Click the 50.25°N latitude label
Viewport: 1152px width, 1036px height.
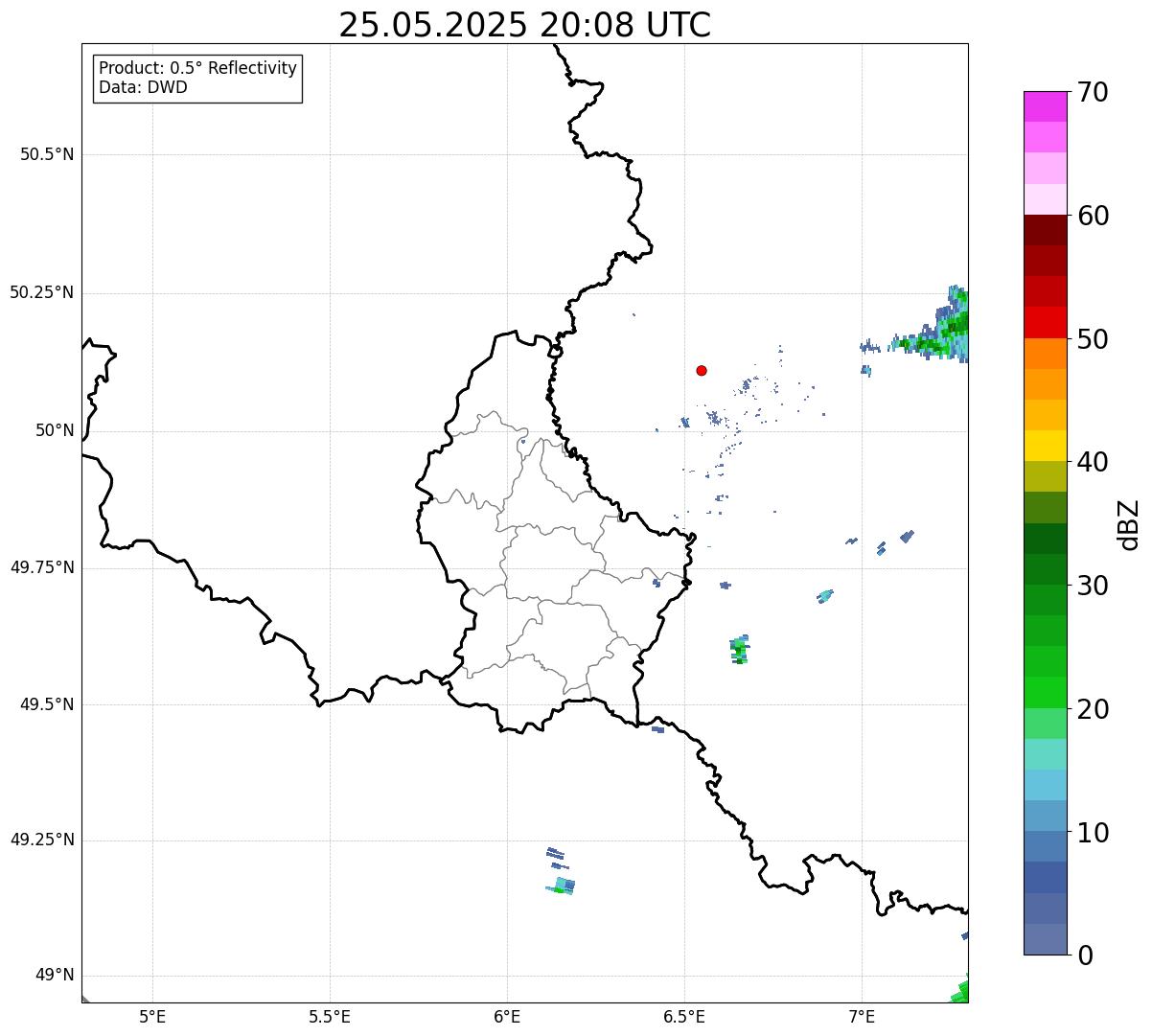point(42,292)
